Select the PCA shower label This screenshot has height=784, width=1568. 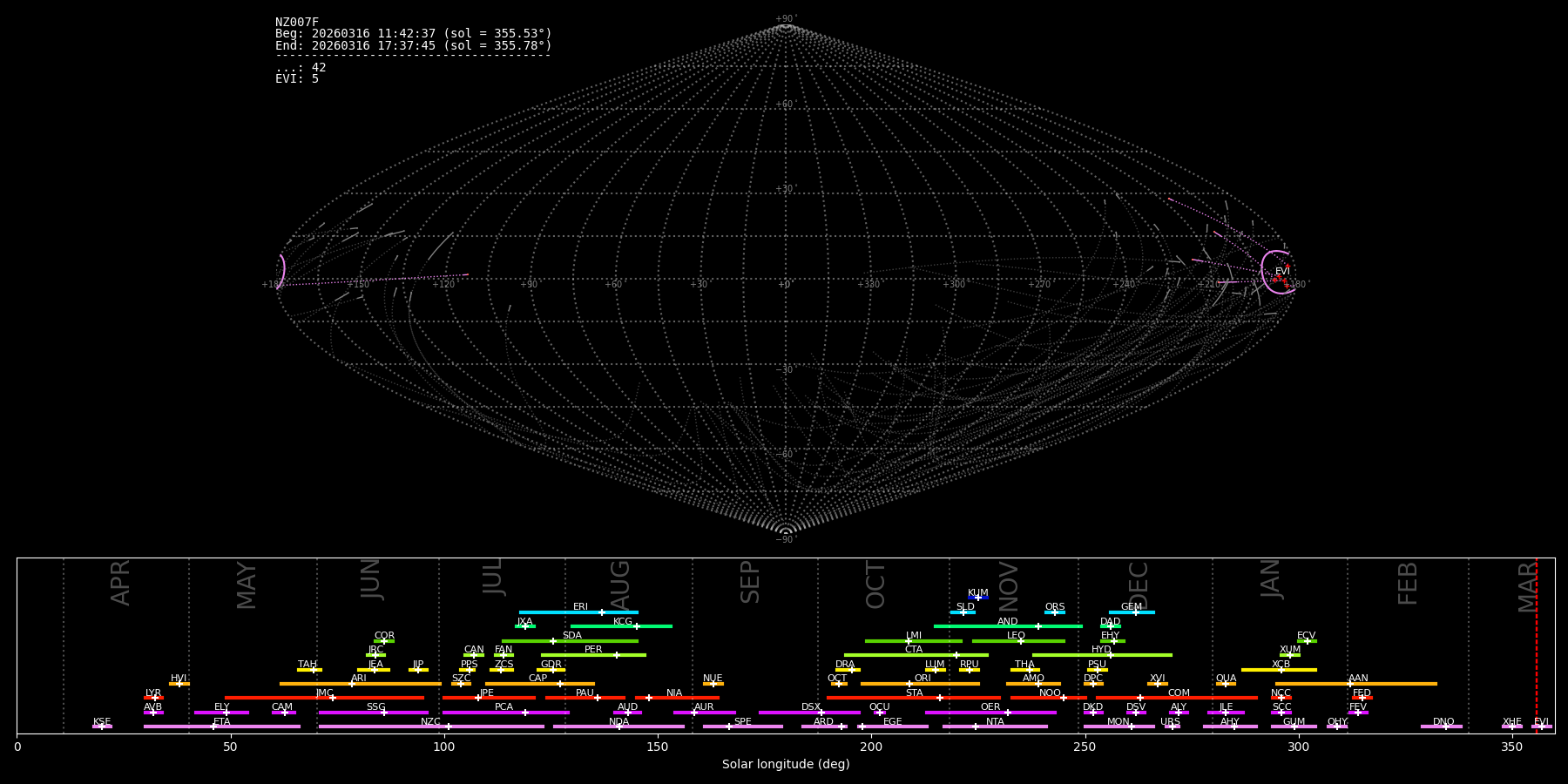pyautogui.click(x=504, y=707)
